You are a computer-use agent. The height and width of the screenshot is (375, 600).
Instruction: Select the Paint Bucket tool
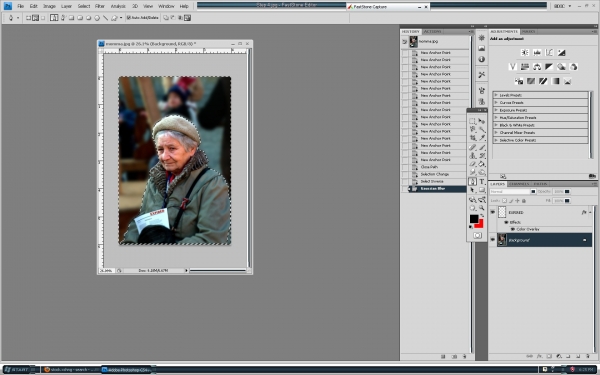coord(482,164)
